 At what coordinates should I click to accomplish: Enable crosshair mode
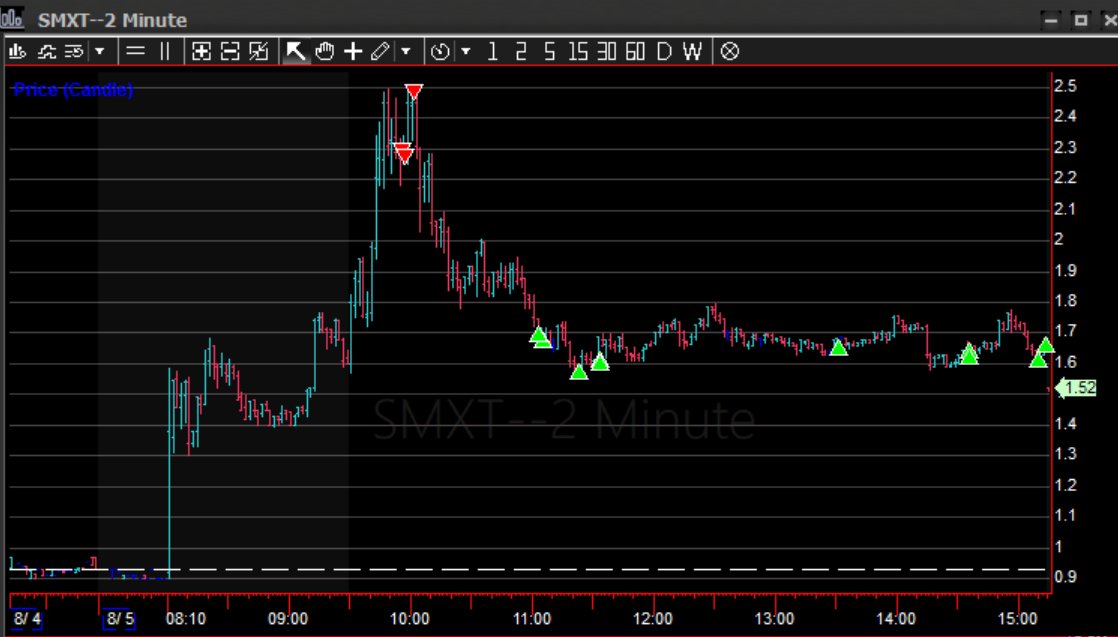coord(352,51)
